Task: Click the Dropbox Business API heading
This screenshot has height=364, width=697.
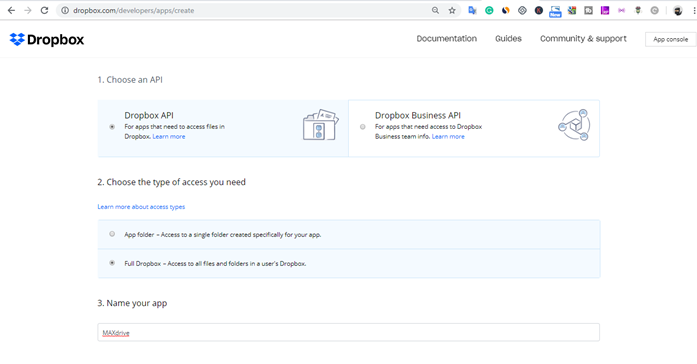Action: [418, 116]
